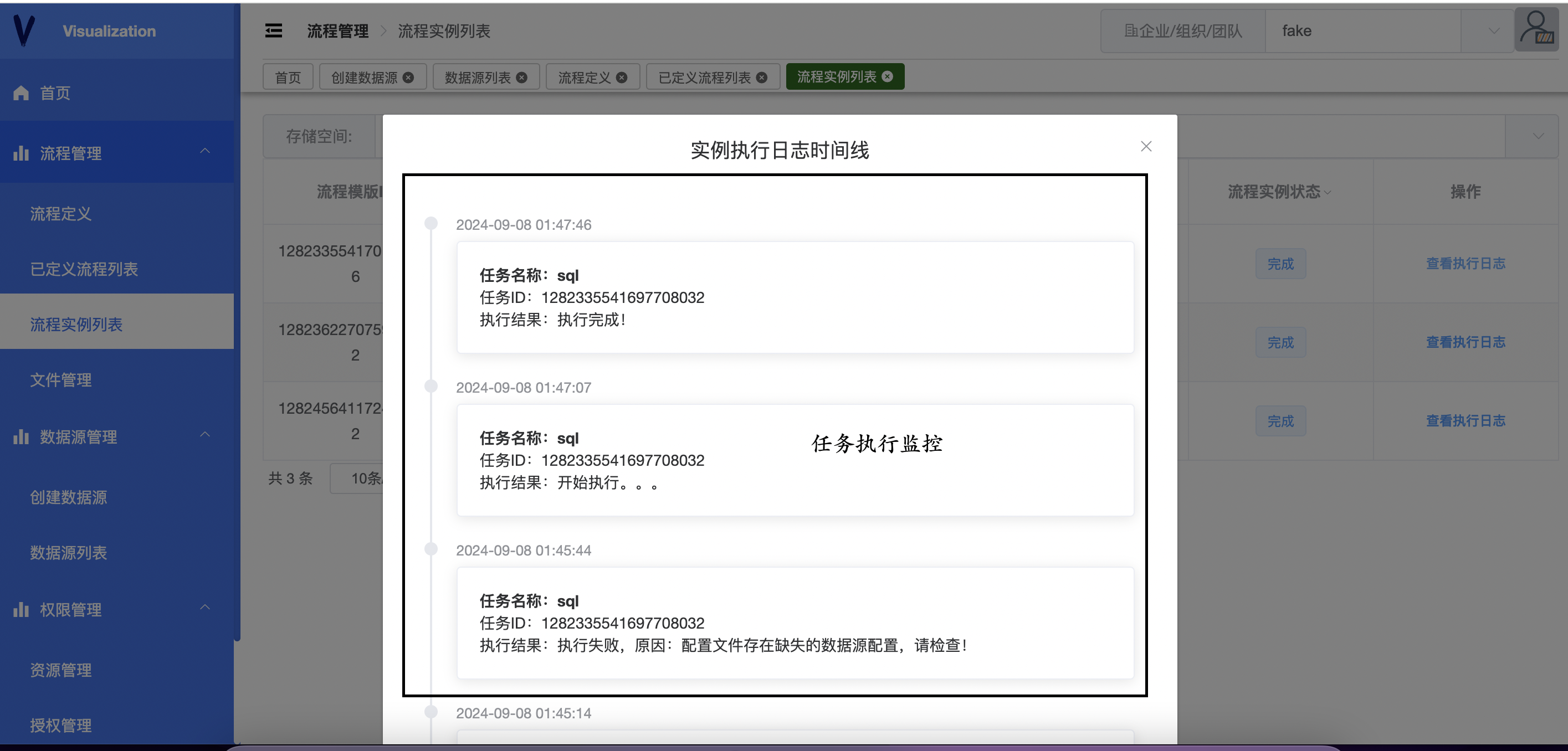Sort by 流程实例状态 column header arrow
Image resolution: width=1568 pixels, height=751 pixels.
[1328, 192]
